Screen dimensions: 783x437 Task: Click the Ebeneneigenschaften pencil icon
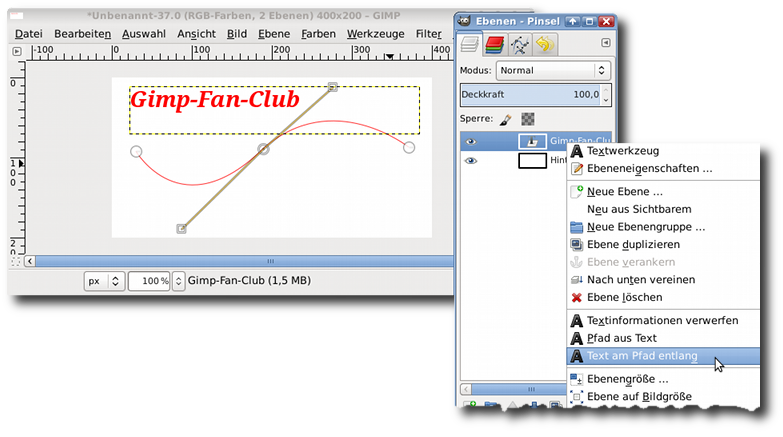577,169
